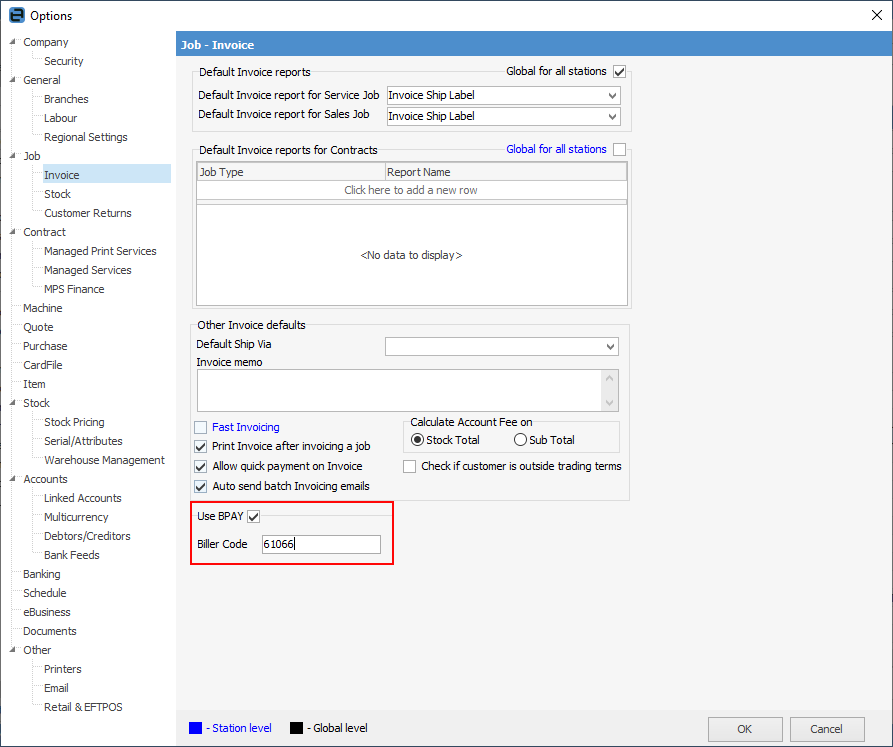893x747 pixels.
Task: Select Purchase in the tree
Action: tap(45, 346)
